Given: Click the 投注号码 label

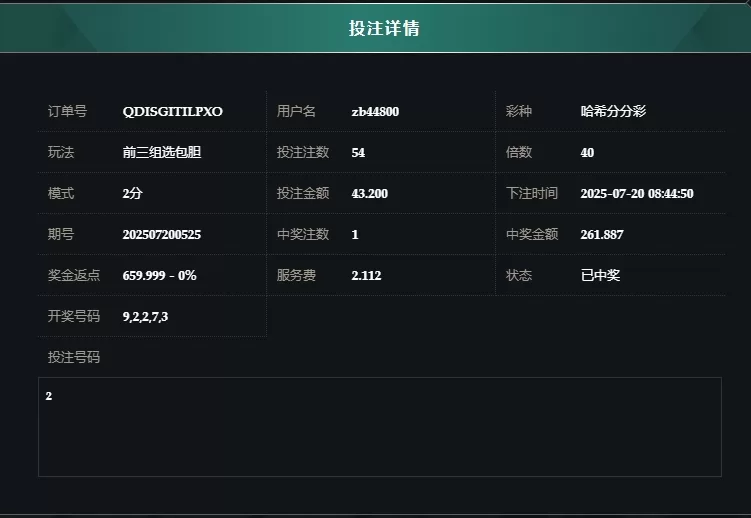Looking at the screenshot, I should click(x=74, y=357).
